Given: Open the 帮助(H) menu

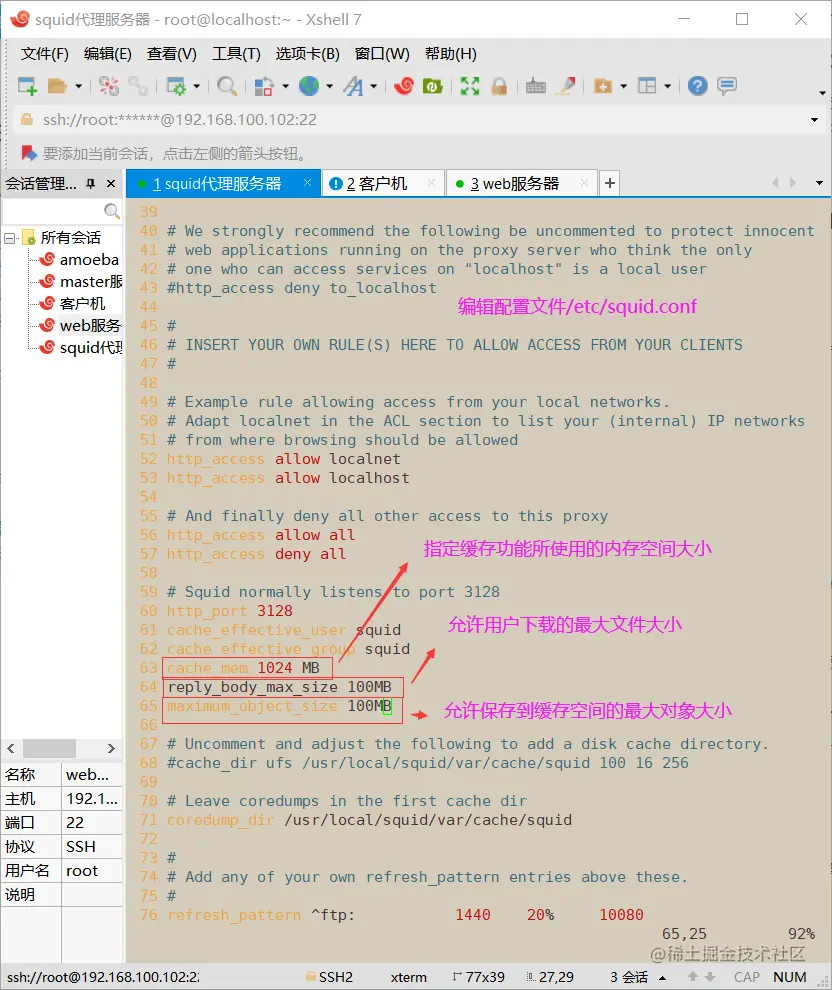Looking at the screenshot, I should 451,54.
